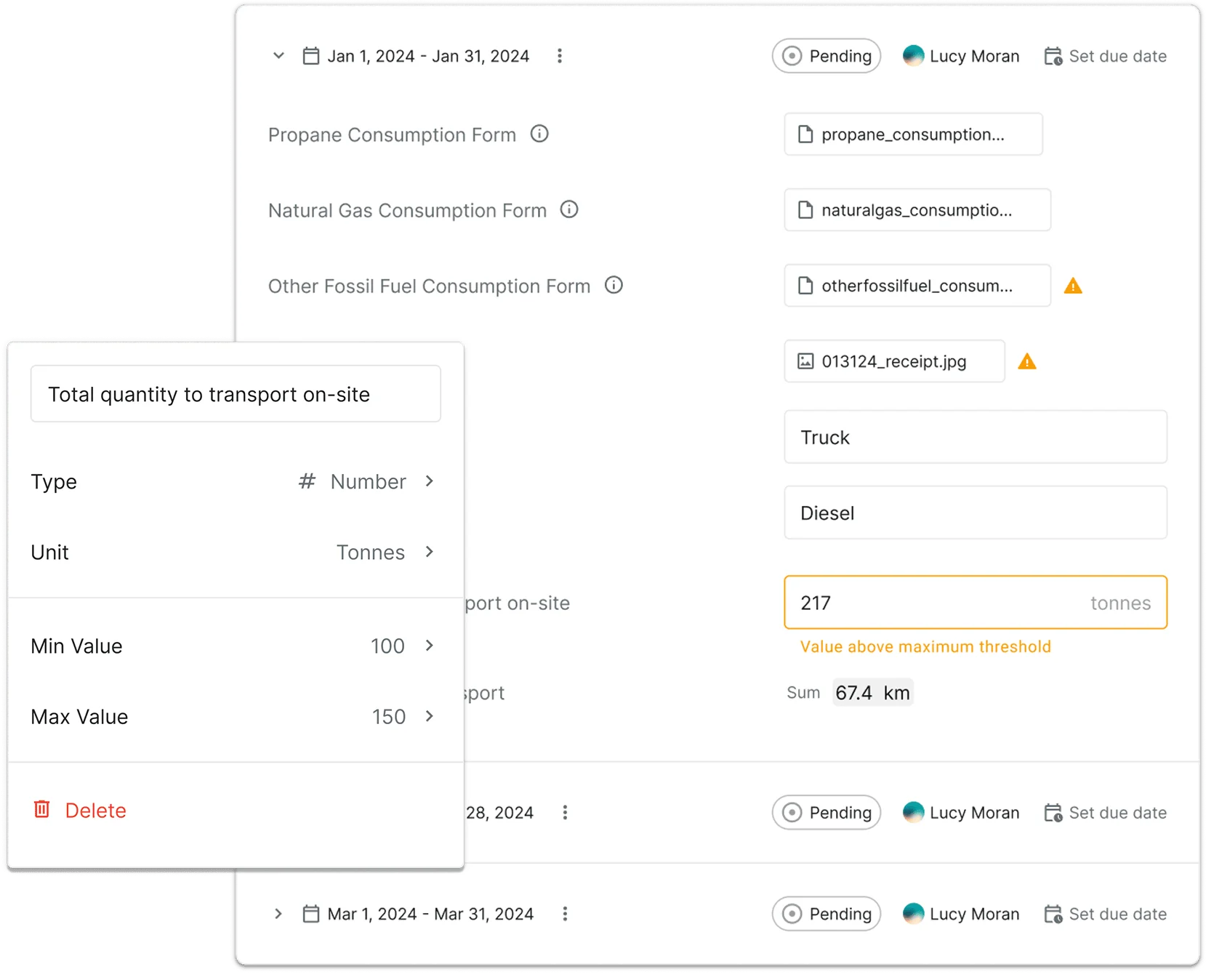Click info icon beside Other Fossil Fuel Consumption Form
1206x980 pixels.
pos(614,285)
